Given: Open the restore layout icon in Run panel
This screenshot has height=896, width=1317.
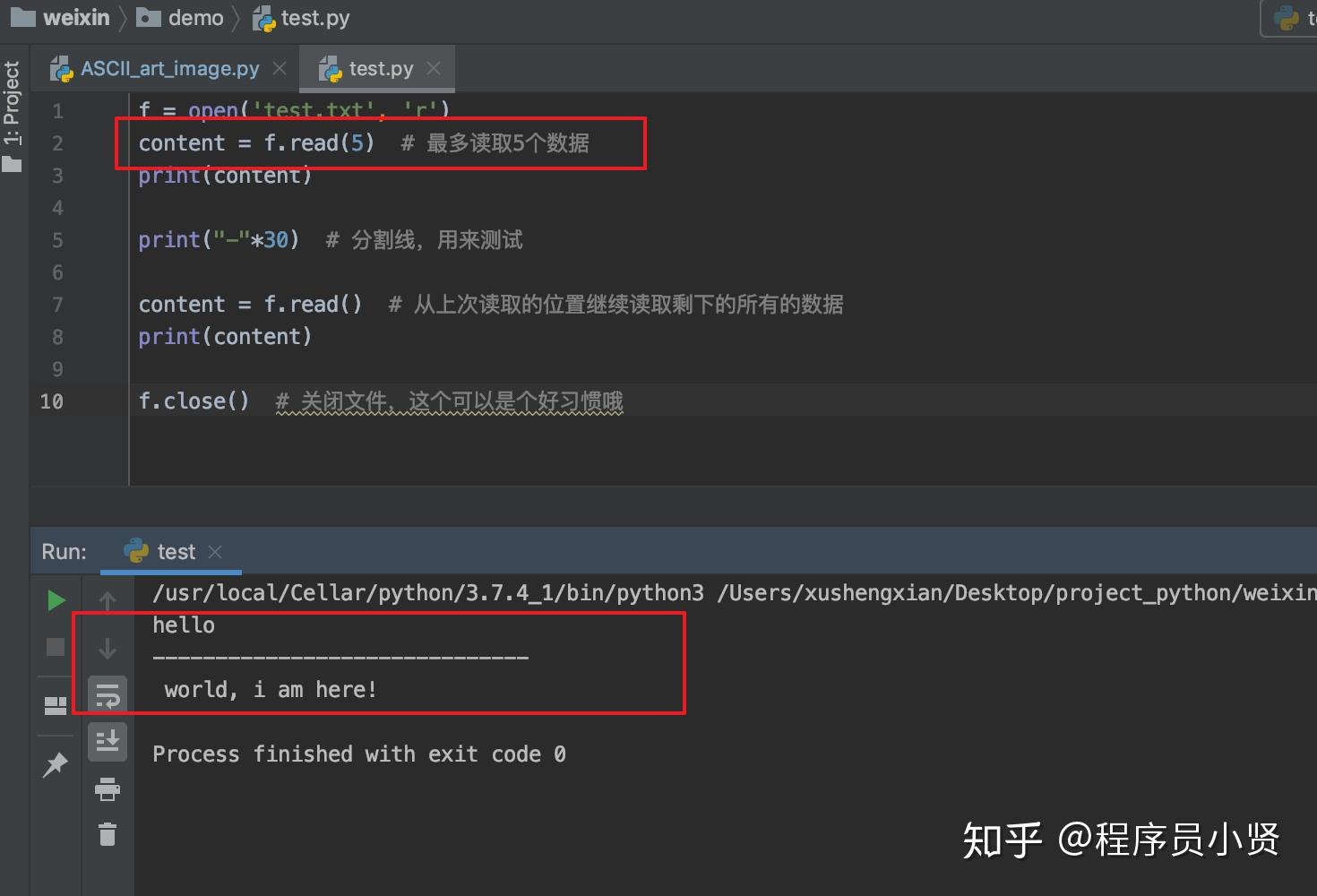Looking at the screenshot, I should 56,705.
